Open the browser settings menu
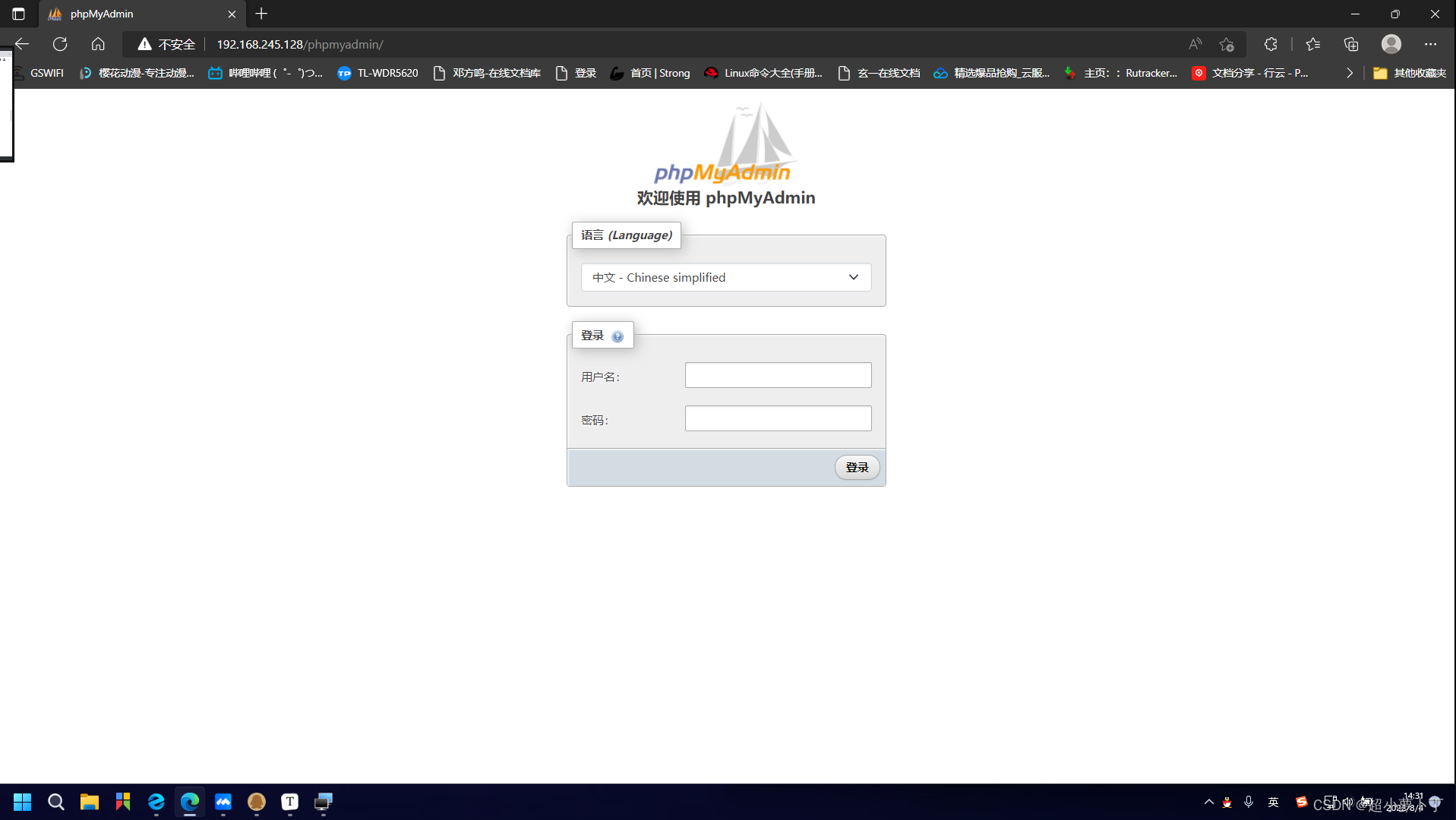The height and width of the screenshot is (820, 1456). (x=1430, y=44)
